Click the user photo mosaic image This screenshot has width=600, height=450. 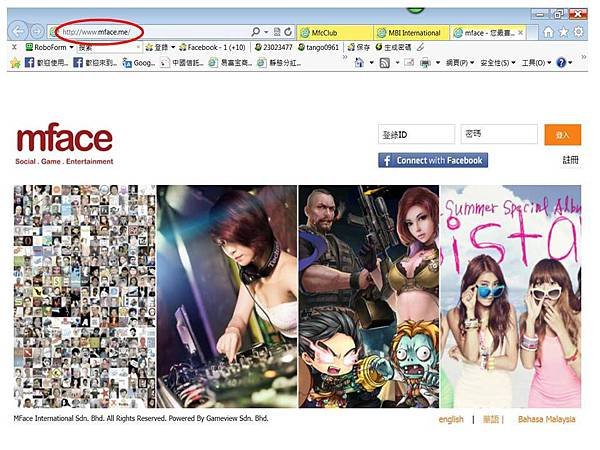point(85,297)
